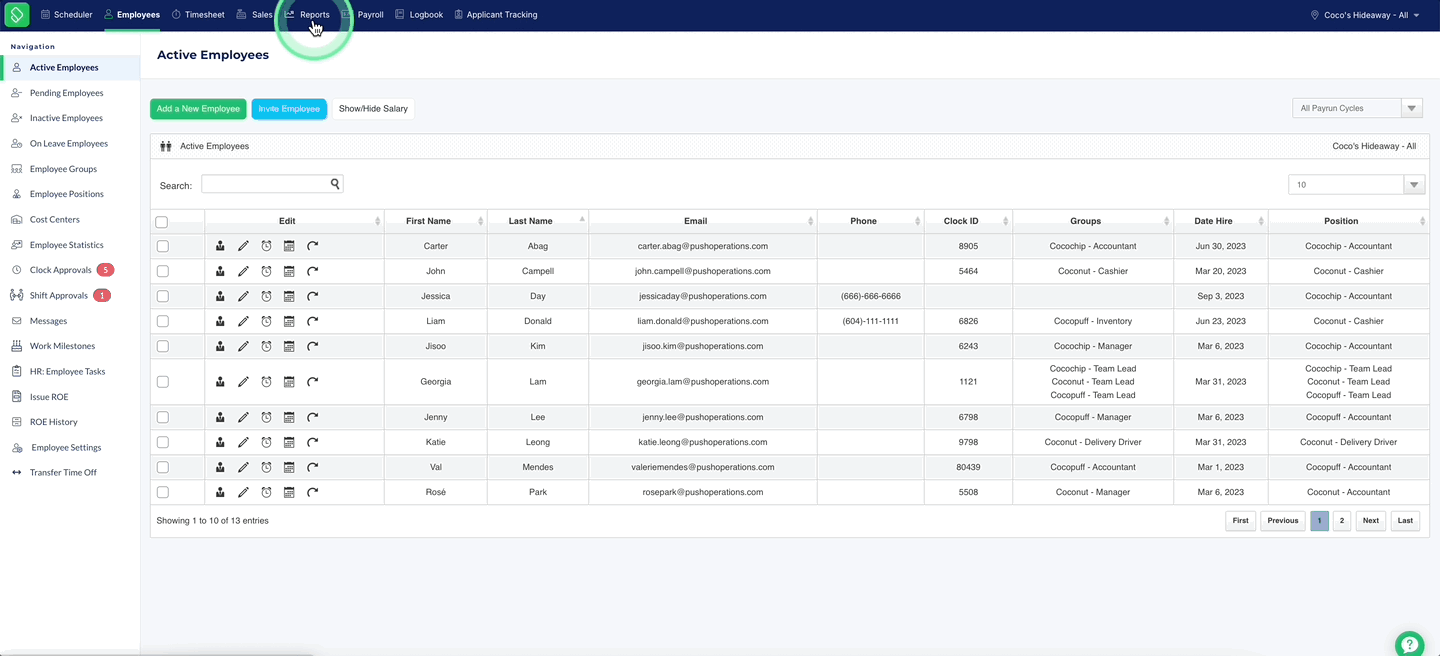Click the Show/Hide Salary button
This screenshot has width=1440, height=656.
tap(373, 108)
